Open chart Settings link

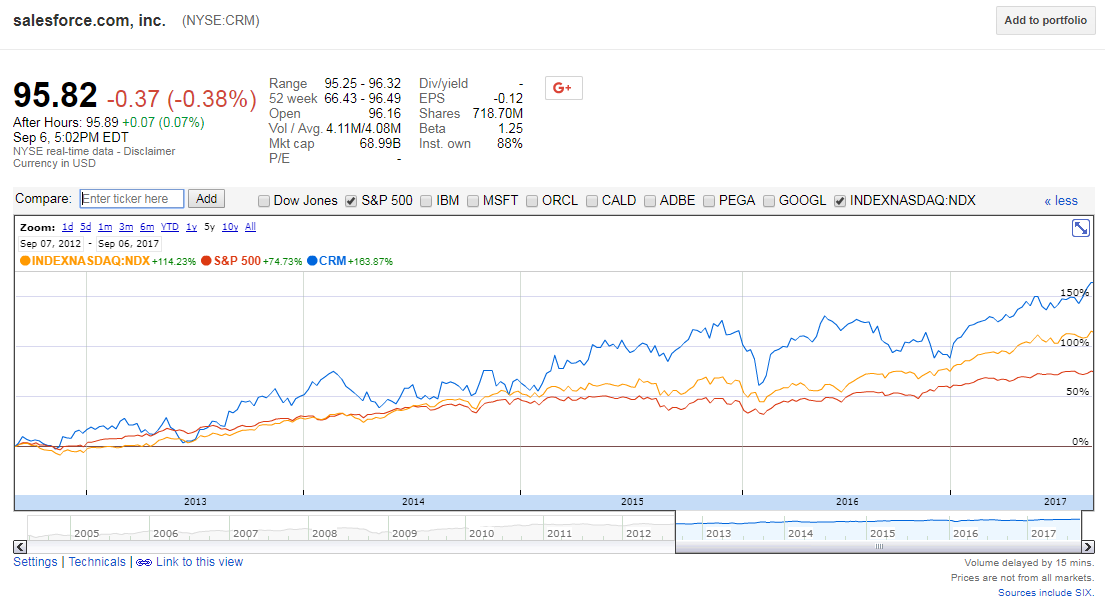(35, 562)
